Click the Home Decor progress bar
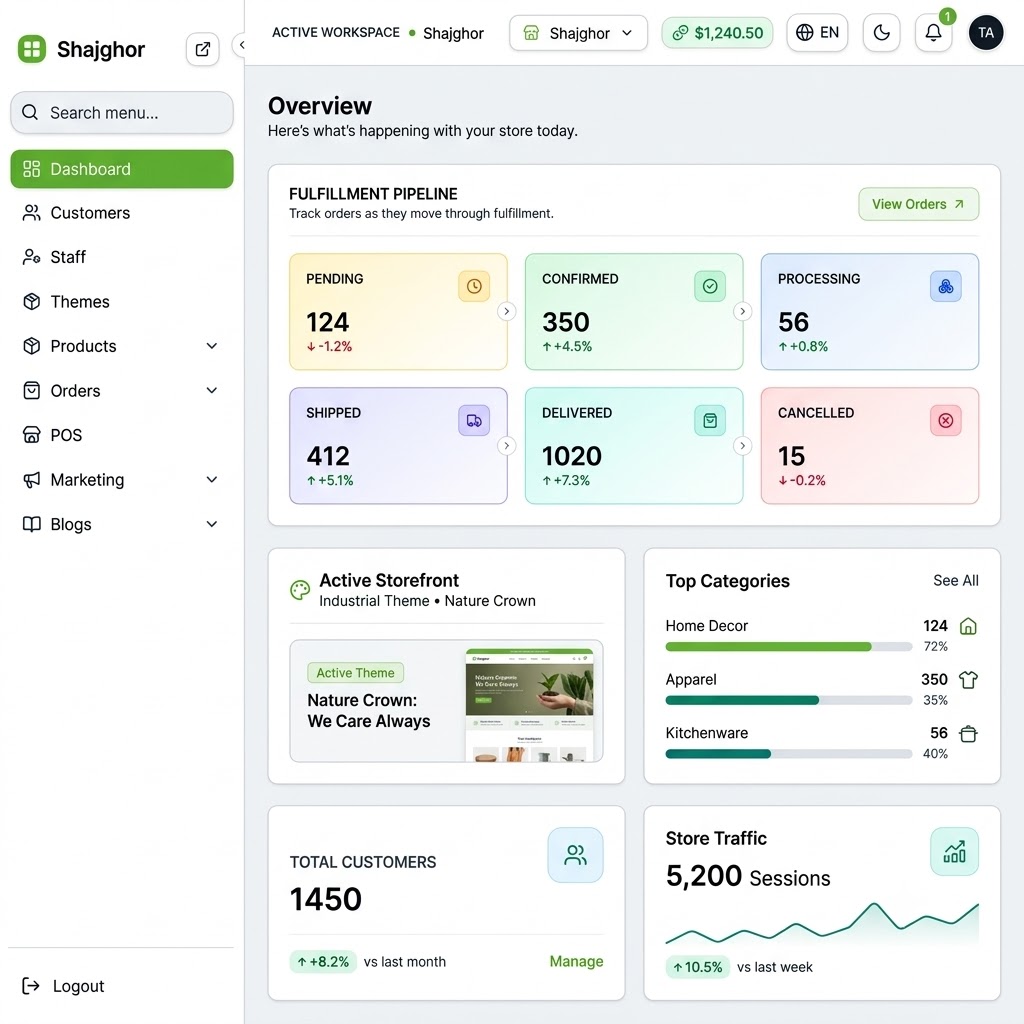This screenshot has width=1024, height=1024. [x=788, y=647]
